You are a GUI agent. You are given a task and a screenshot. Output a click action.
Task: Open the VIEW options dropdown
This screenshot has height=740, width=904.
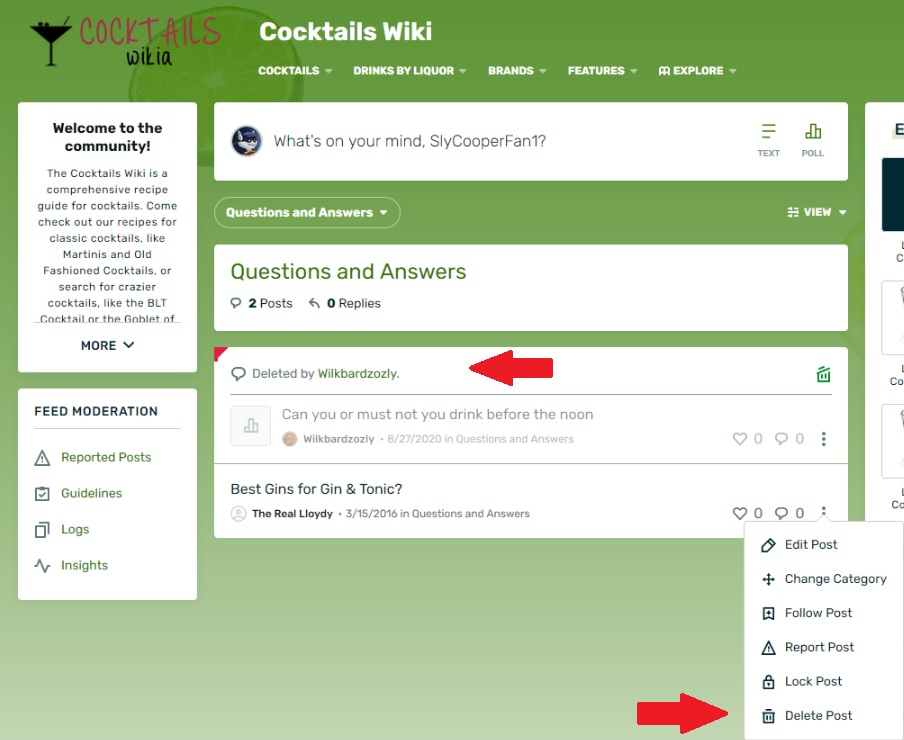[x=816, y=212]
